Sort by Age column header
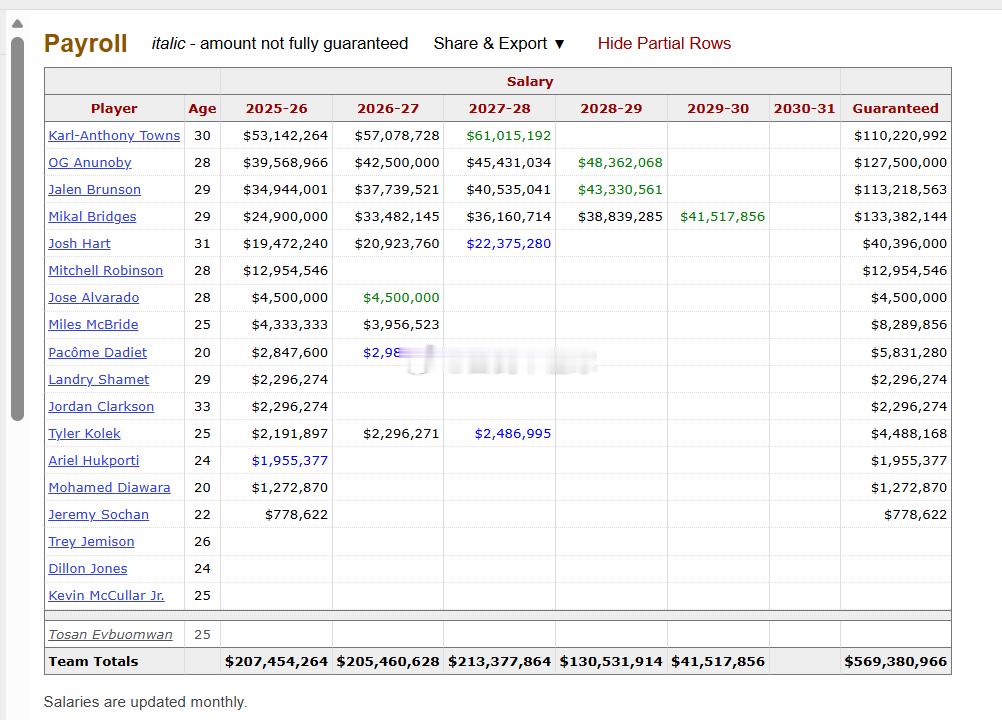1002x720 pixels. click(x=202, y=108)
